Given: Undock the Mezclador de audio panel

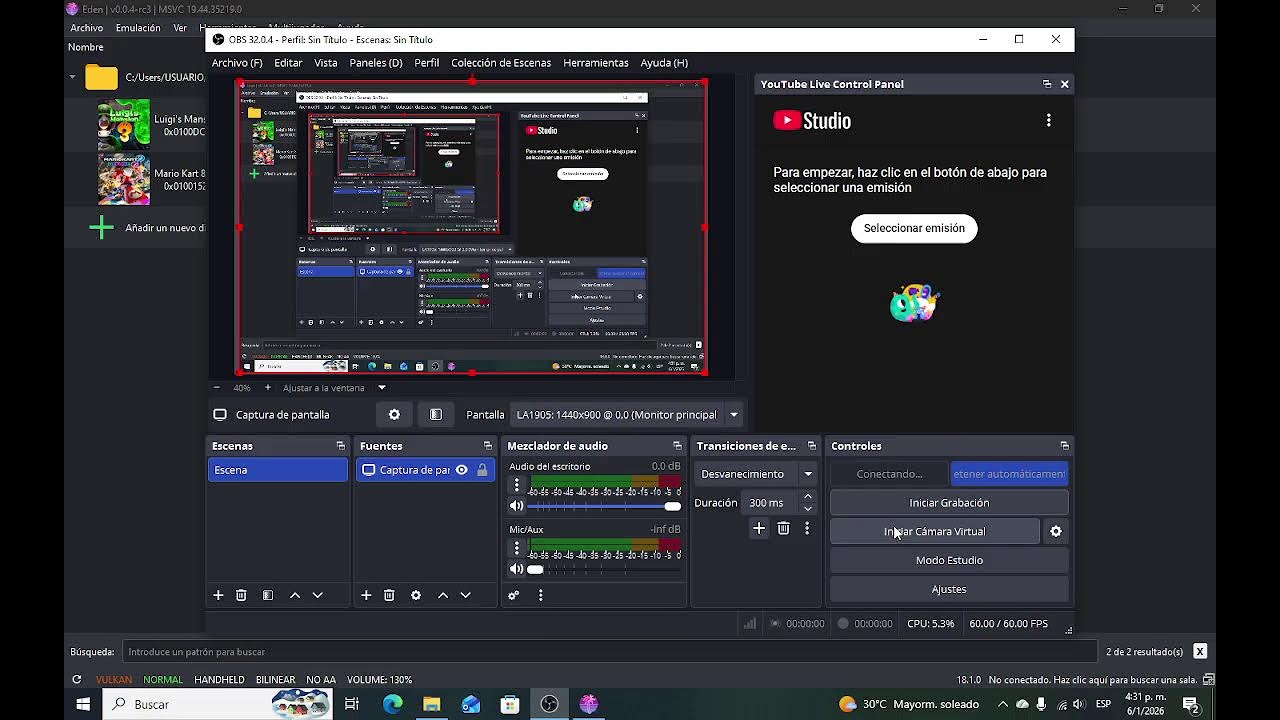Looking at the screenshot, I should tap(677, 446).
